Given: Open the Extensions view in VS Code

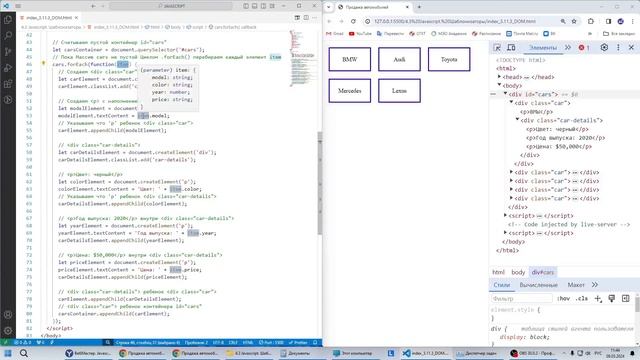Looking at the screenshot, I should click(x=8, y=84).
